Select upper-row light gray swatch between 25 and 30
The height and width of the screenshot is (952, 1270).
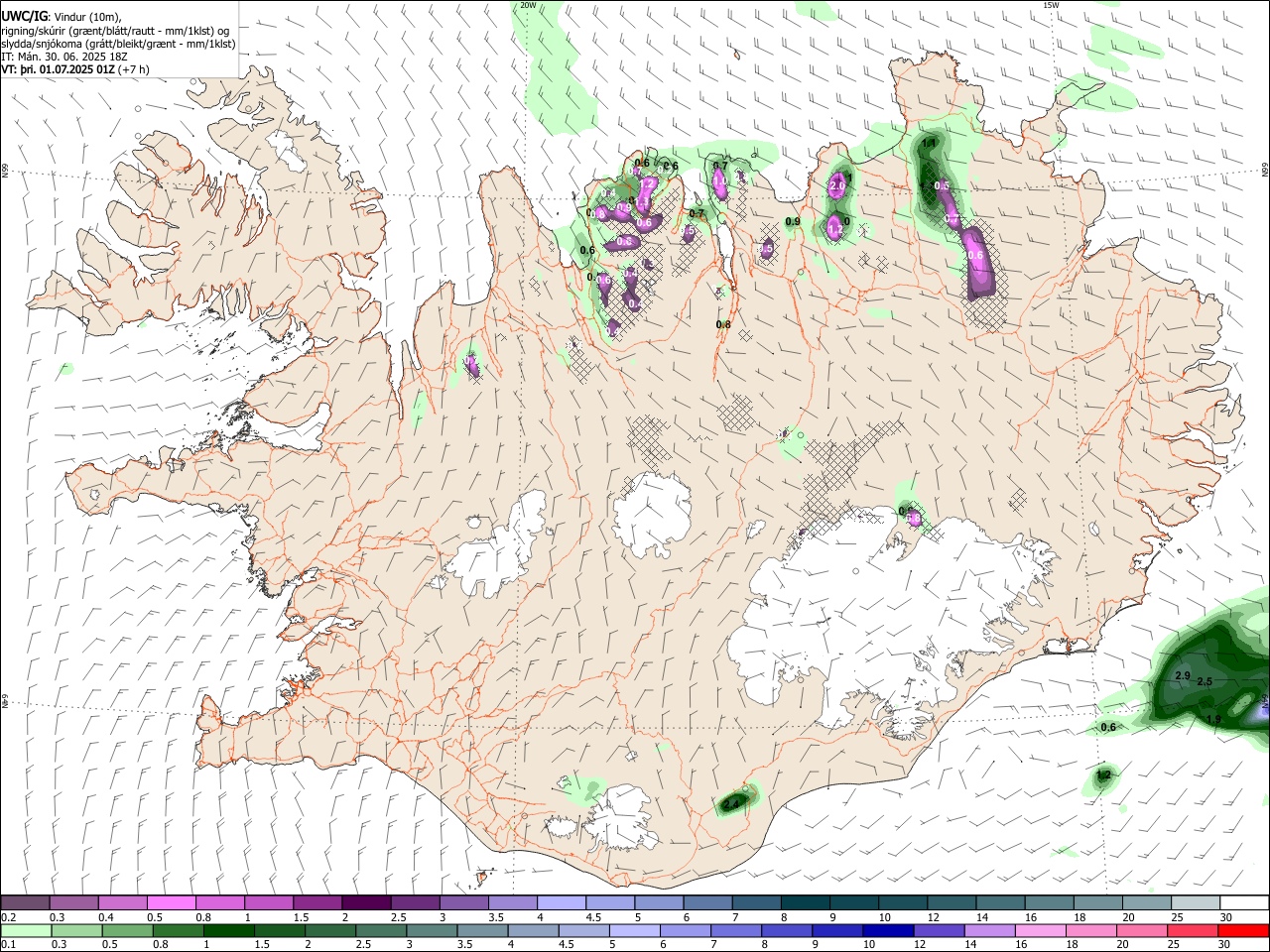coord(1195,902)
